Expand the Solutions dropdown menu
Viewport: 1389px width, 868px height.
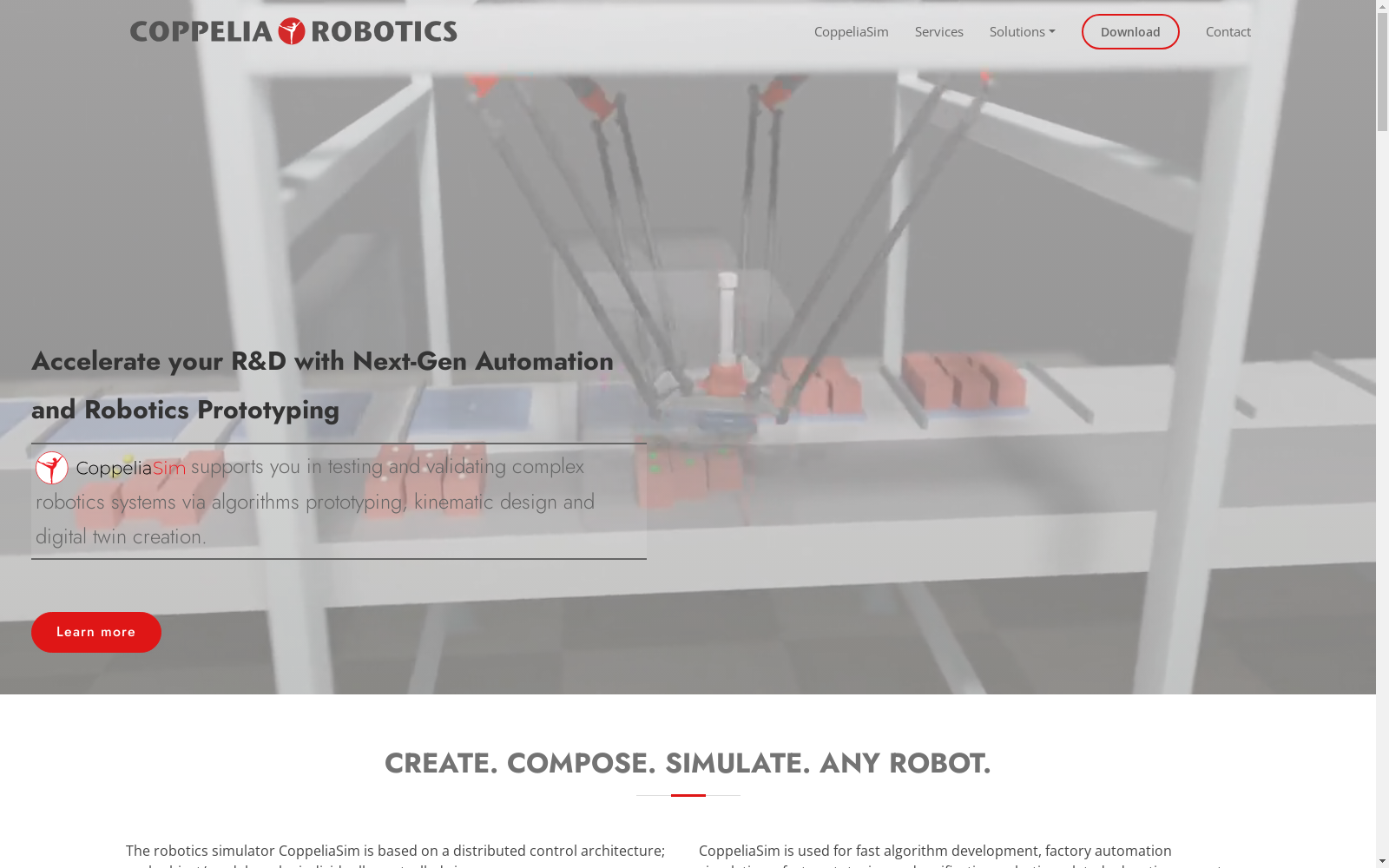(x=1022, y=31)
